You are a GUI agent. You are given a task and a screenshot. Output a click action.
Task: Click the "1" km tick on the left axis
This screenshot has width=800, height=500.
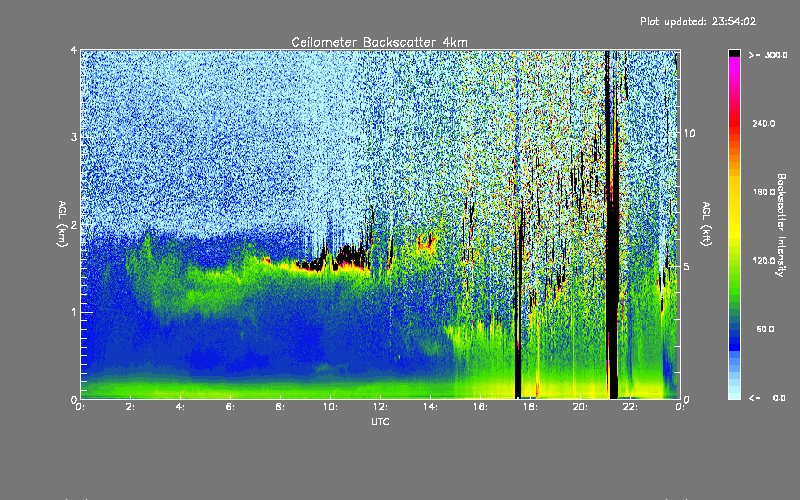[x=74, y=312]
